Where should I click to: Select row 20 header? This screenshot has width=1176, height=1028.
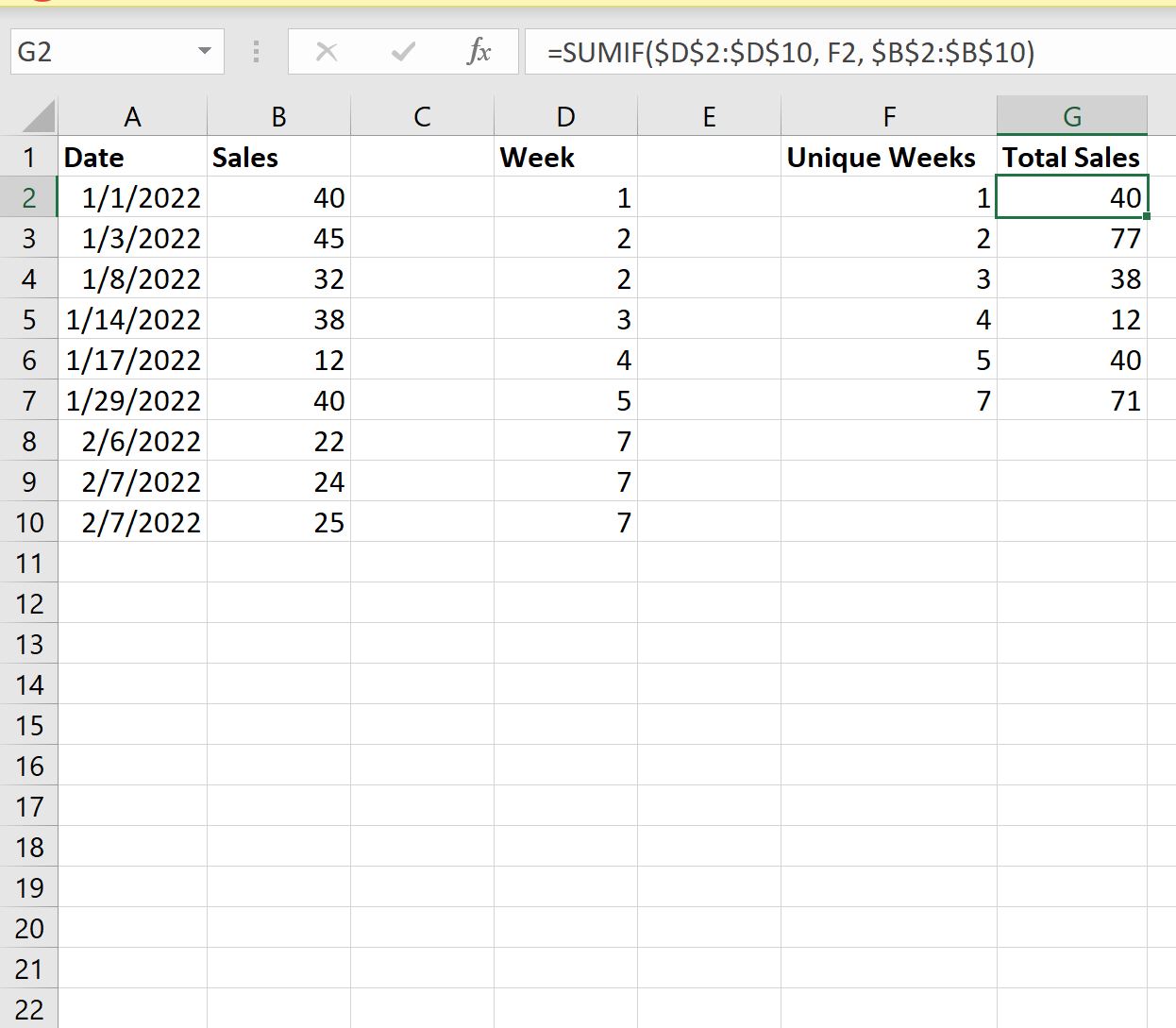(29, 928)
